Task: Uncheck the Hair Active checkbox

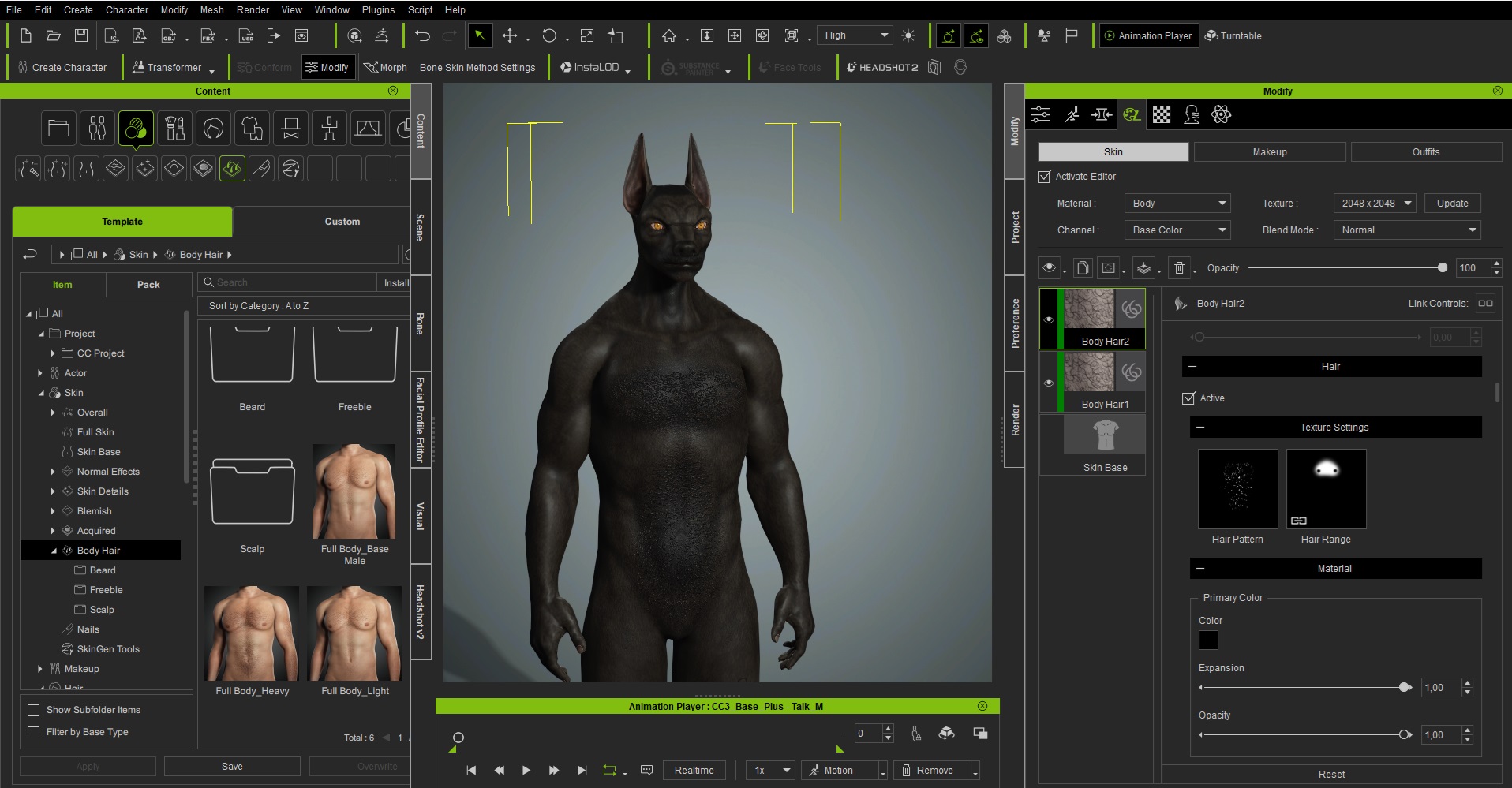Action: pyautogui.click(x=1188, y=398)
